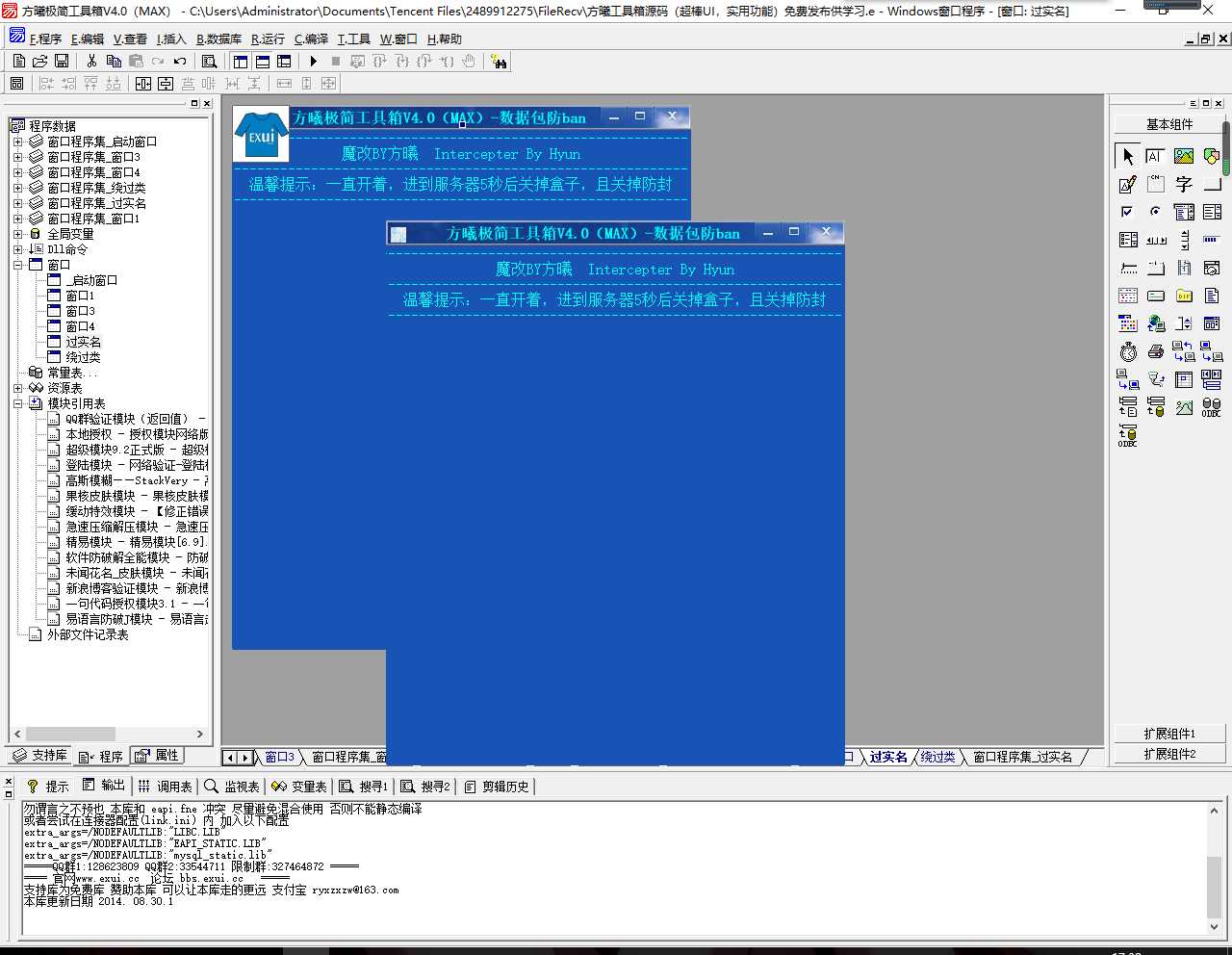Select the clock timer component
1232x955 pixels.
pos(1128,351)
